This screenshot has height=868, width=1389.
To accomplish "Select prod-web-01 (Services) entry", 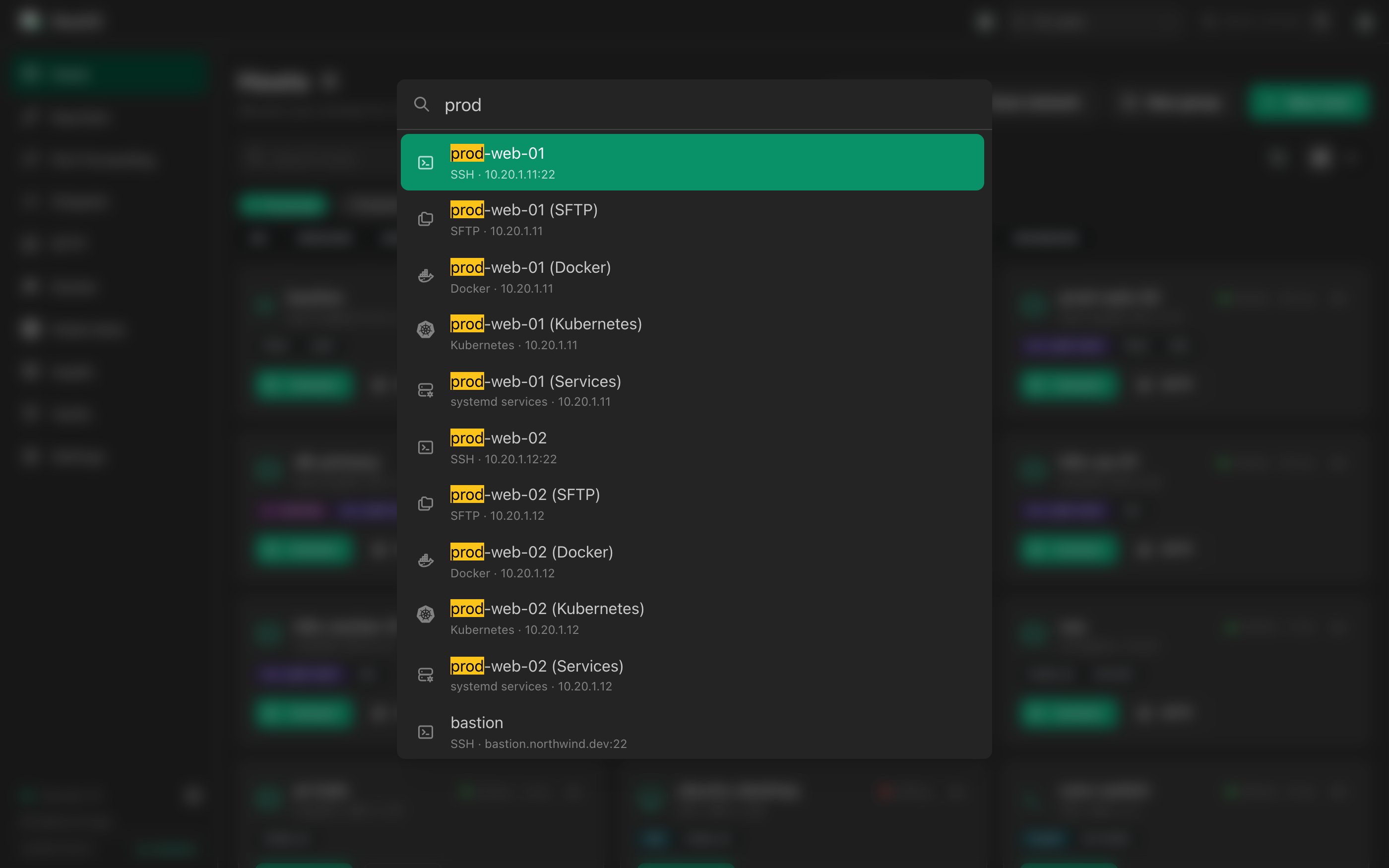I will [x=692, y=390].
